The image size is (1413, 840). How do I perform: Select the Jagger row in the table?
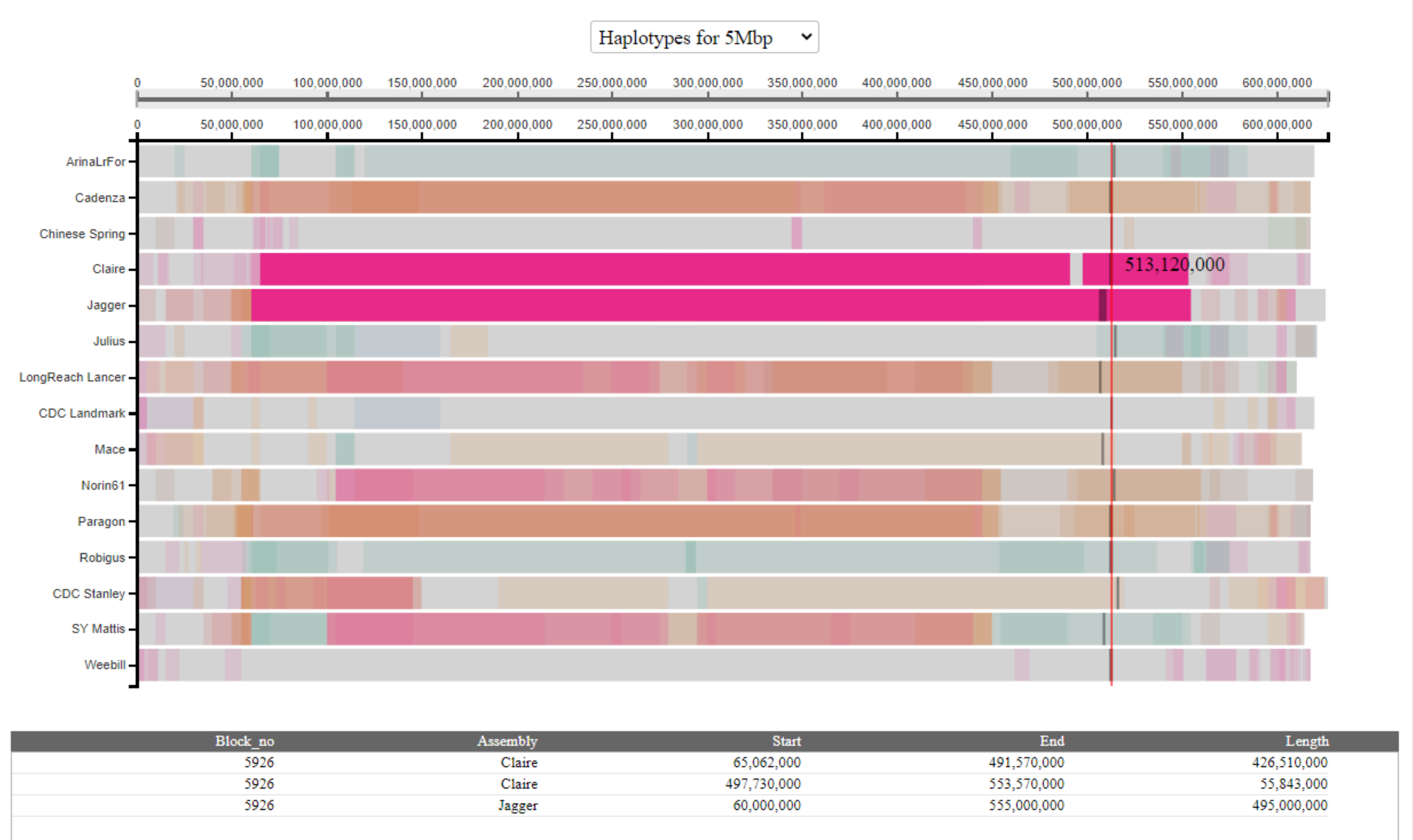670,805
